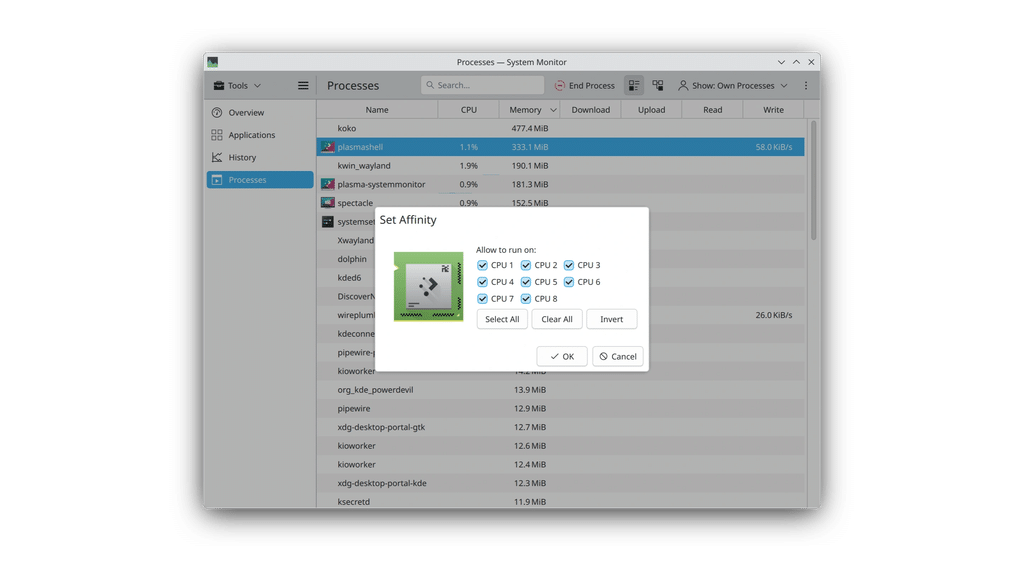Go to Overview page
This screenshot has width=1024, height=576.
point(260,112)
